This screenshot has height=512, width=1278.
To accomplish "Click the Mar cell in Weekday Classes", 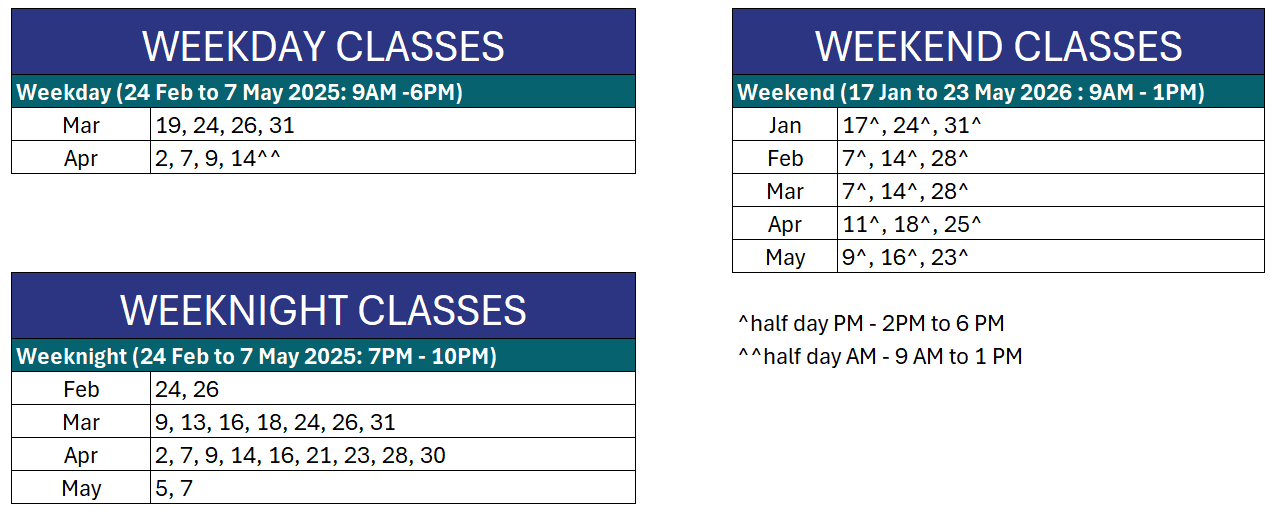I will tap(81, 125).
